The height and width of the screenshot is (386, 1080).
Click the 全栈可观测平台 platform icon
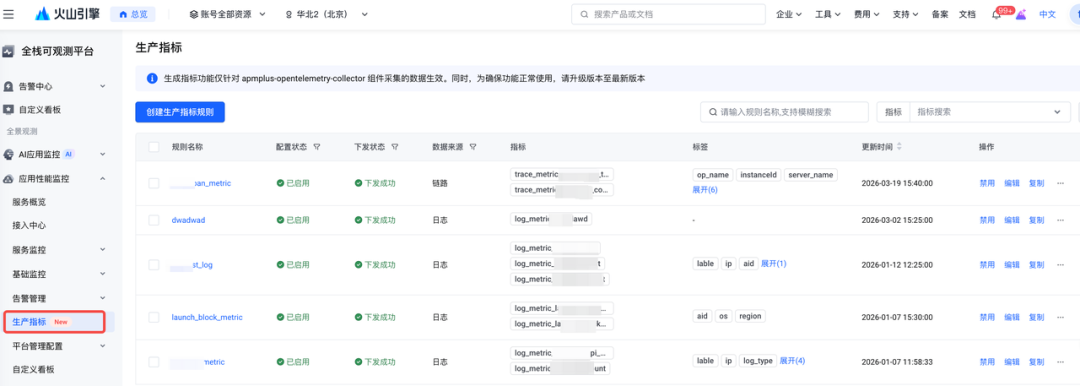(9, 51)
